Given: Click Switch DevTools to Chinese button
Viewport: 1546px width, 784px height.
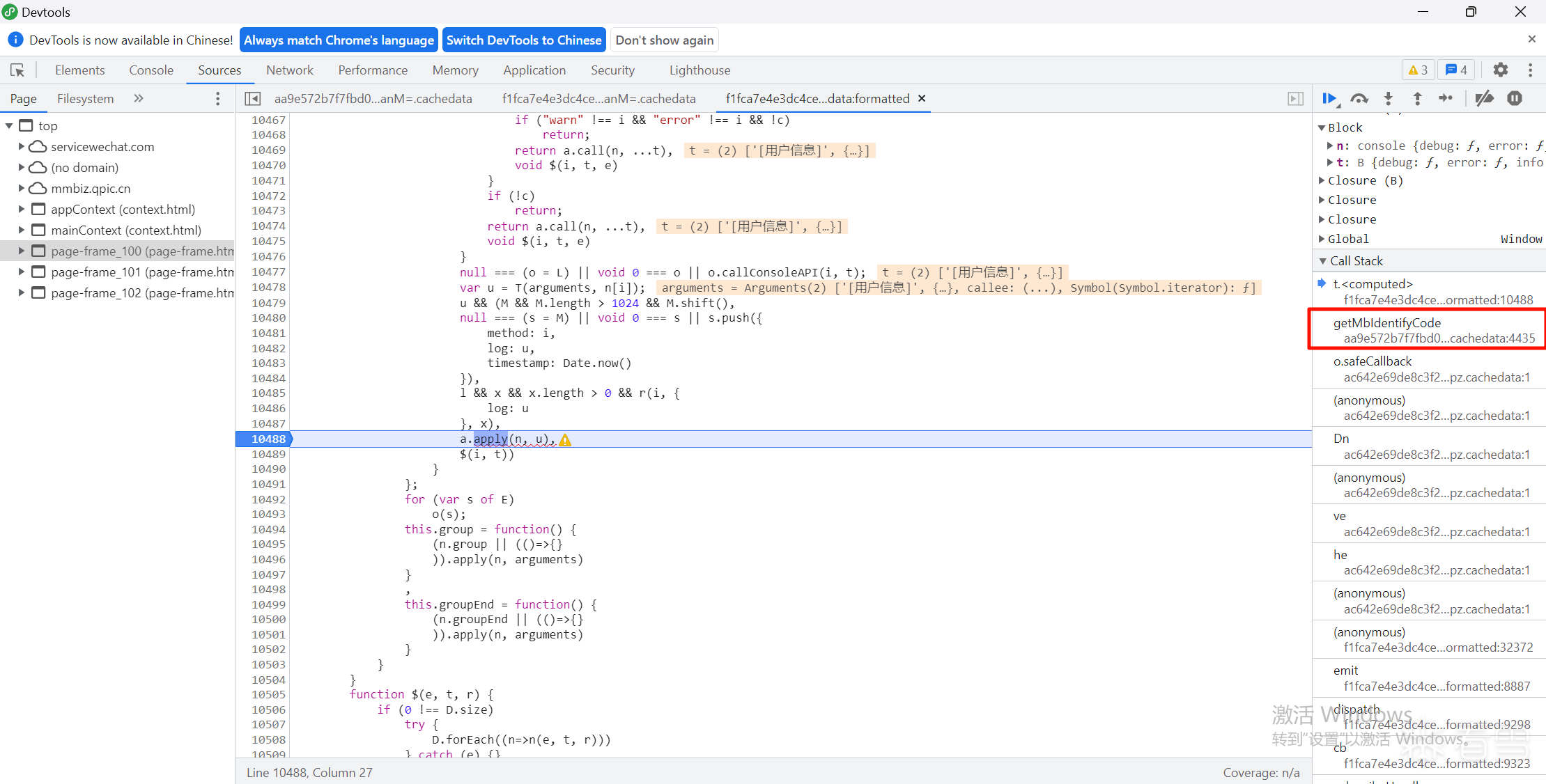Looking at the screenshot, I should tap(523, 40).
